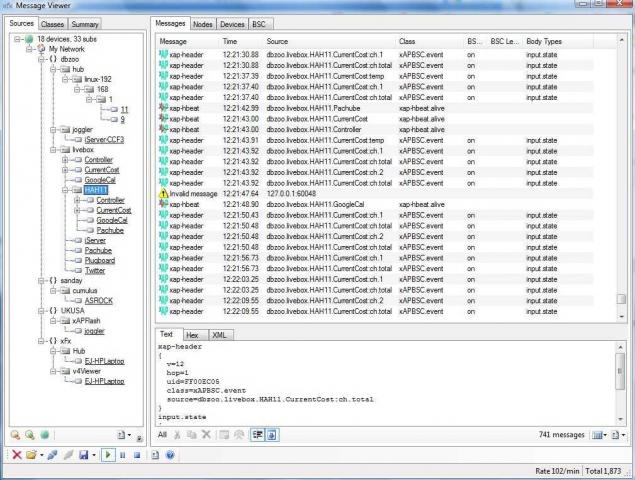The image size is (635, 480).
Task: Click the red X delete icon in bottom toolbar
Action: [17, 455]
